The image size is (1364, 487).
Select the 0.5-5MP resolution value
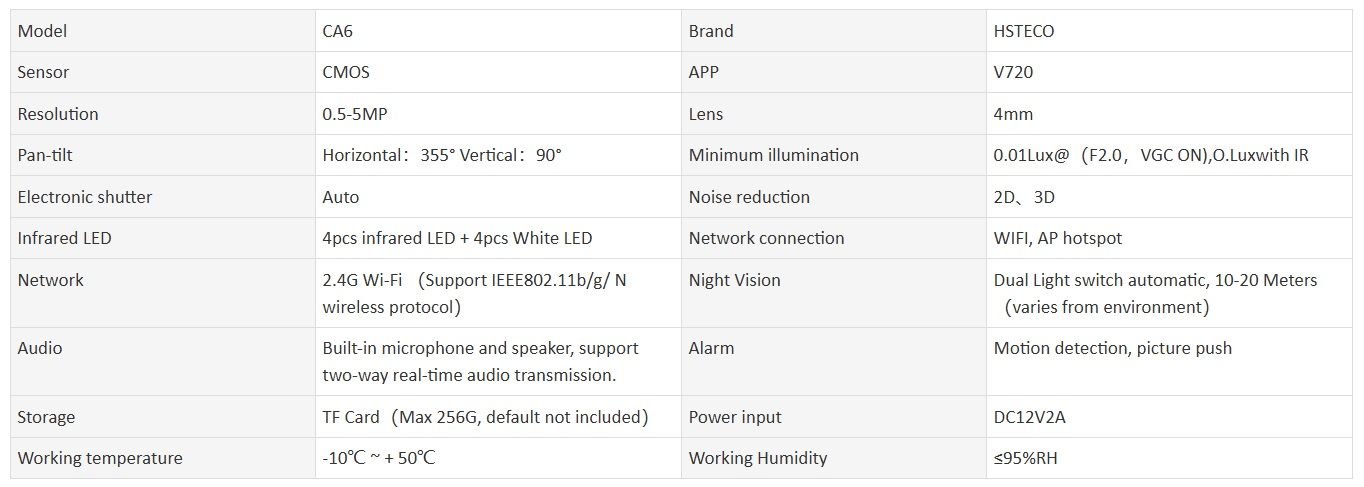(355, 114)
